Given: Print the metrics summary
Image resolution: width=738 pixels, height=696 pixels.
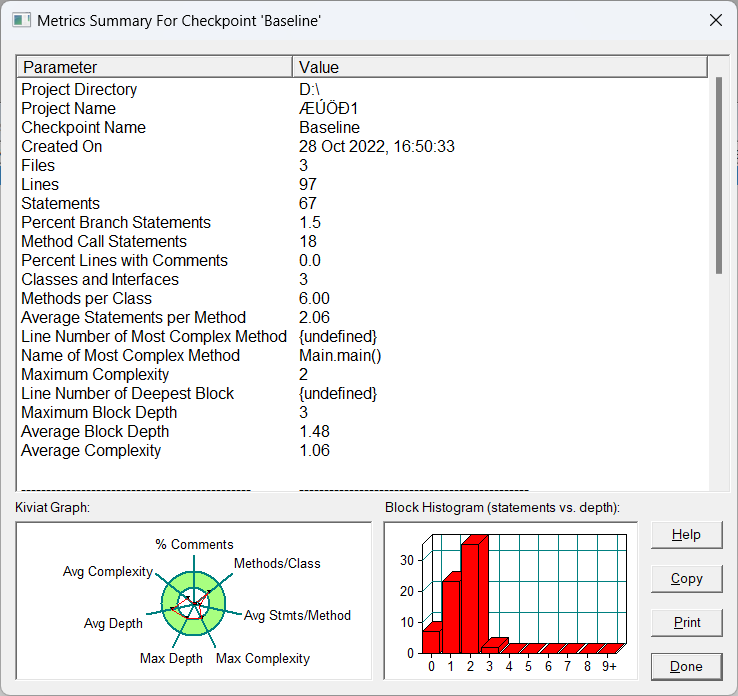Looking at the screenshot, I should click(686, 623).
